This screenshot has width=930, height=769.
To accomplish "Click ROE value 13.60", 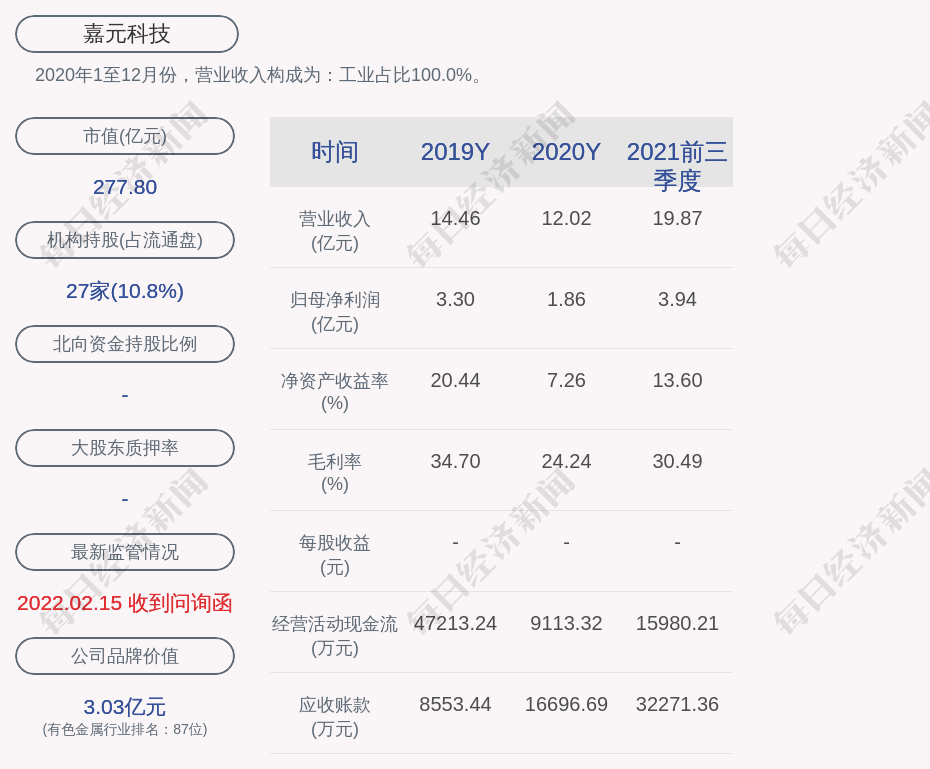I will 677,380.
